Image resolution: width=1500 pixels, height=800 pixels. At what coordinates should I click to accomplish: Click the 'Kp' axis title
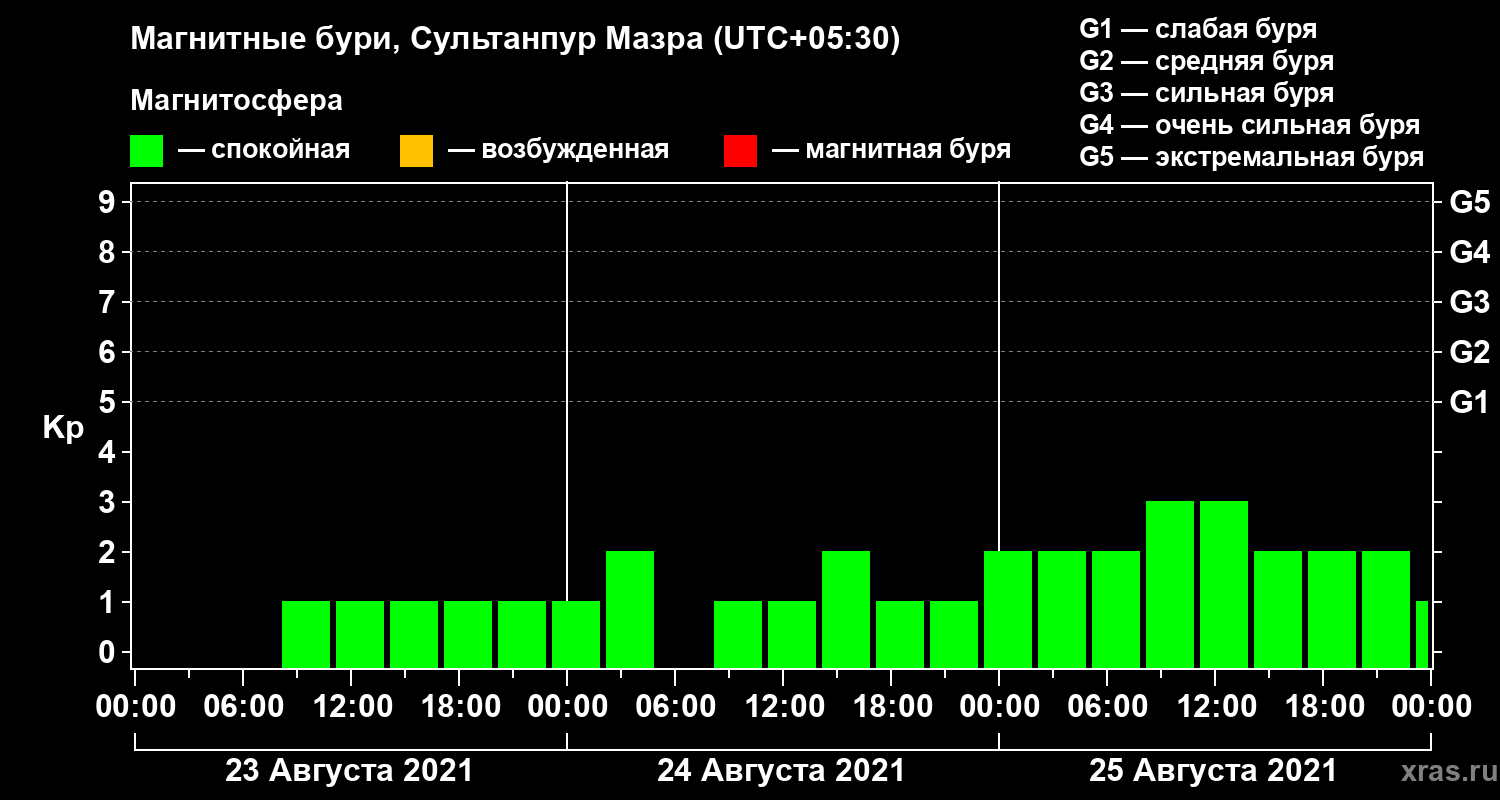tap(63, 428)
